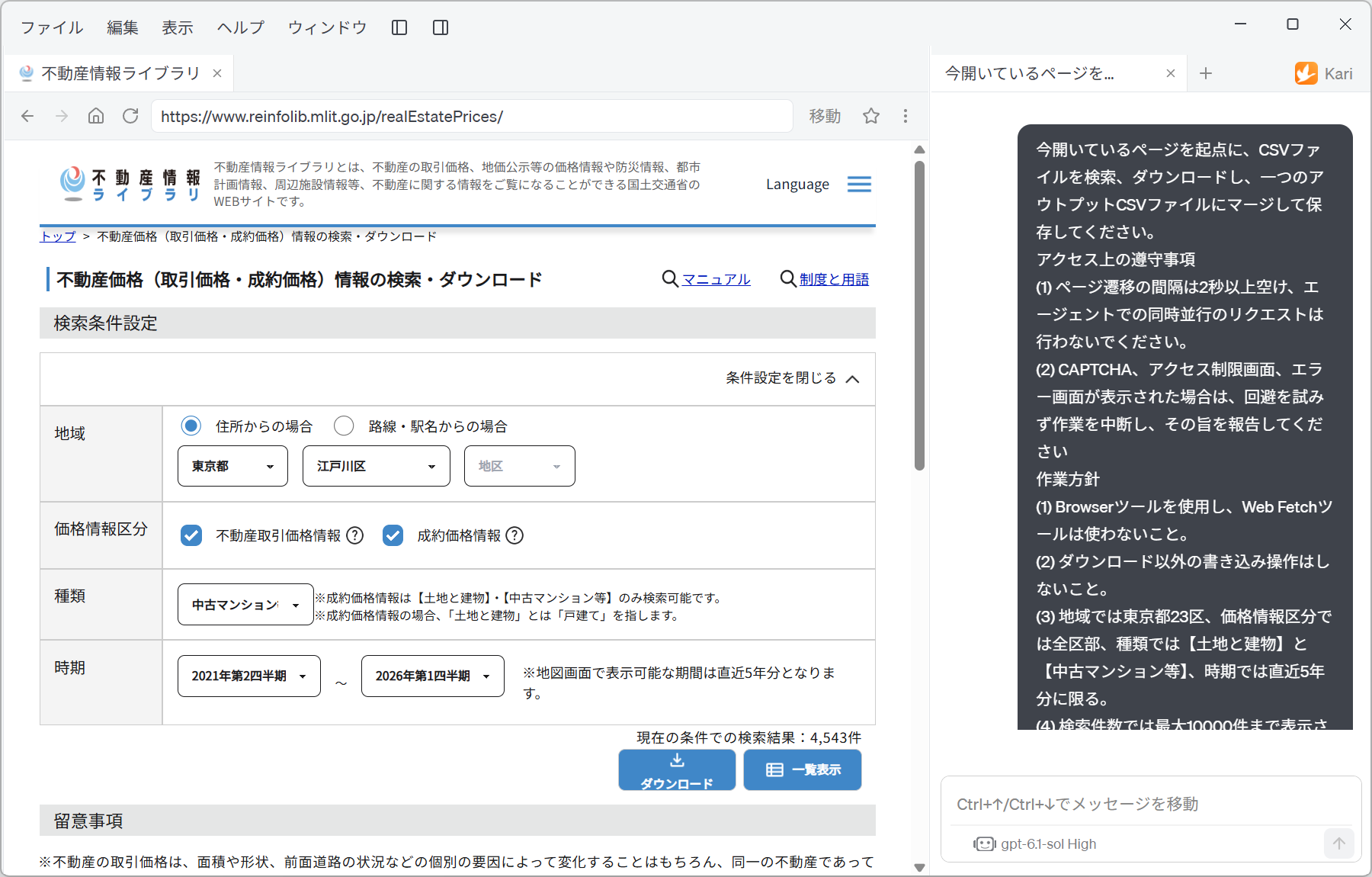Click the page vertical scrollbar thumb
The width and height of the screenshot is (1372, 877).
919,314
